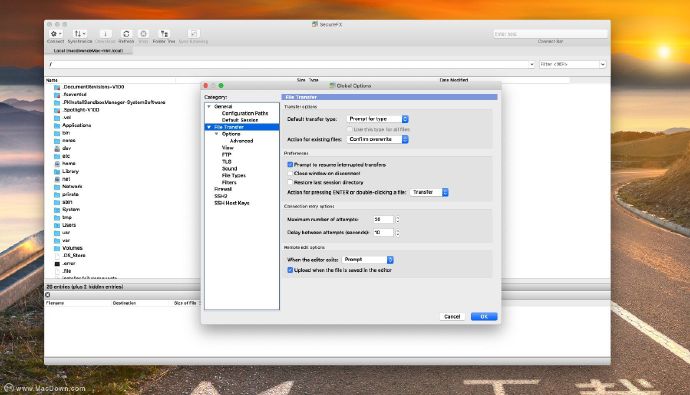Select Configuration Paths category
Viewport: 690px width, 395px height.
coord(245,113)
